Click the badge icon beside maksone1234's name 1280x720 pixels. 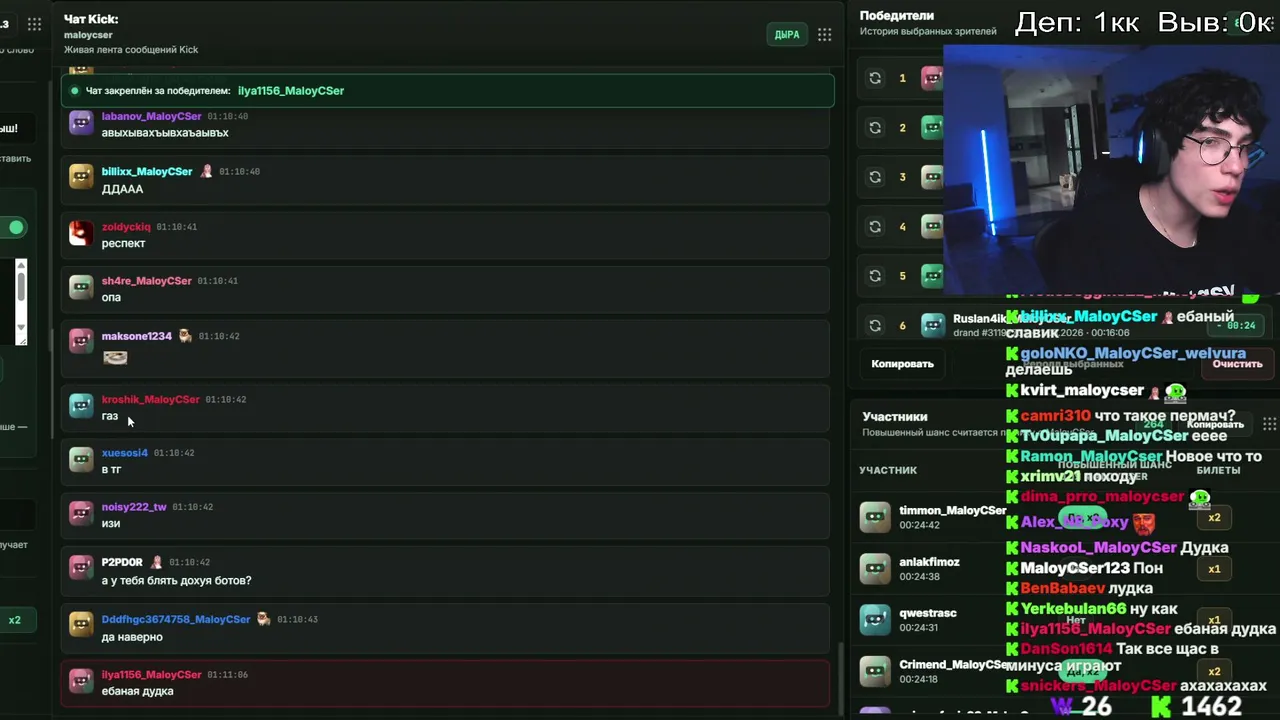point(185,336)
